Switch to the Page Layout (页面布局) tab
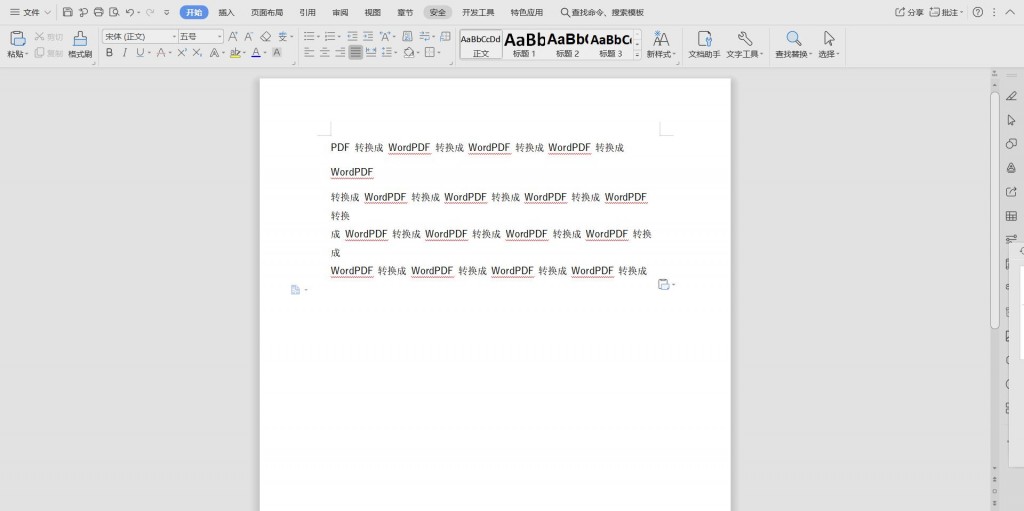 coord(267,12)
